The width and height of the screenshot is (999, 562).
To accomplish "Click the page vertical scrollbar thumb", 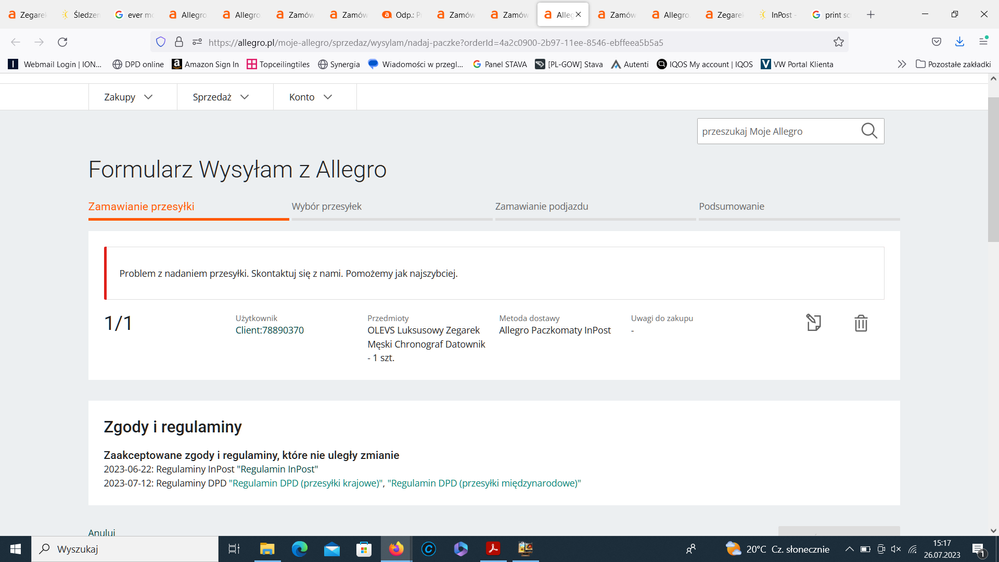I will point(993,169).
